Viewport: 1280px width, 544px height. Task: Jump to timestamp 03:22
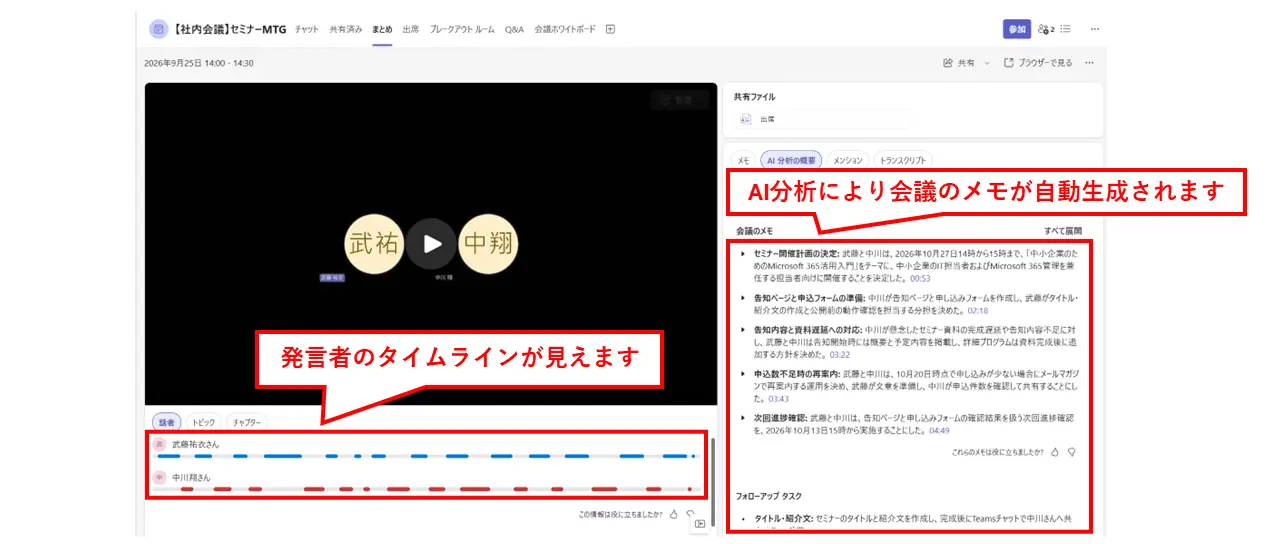pyautogui.click(x=839, y=354)
